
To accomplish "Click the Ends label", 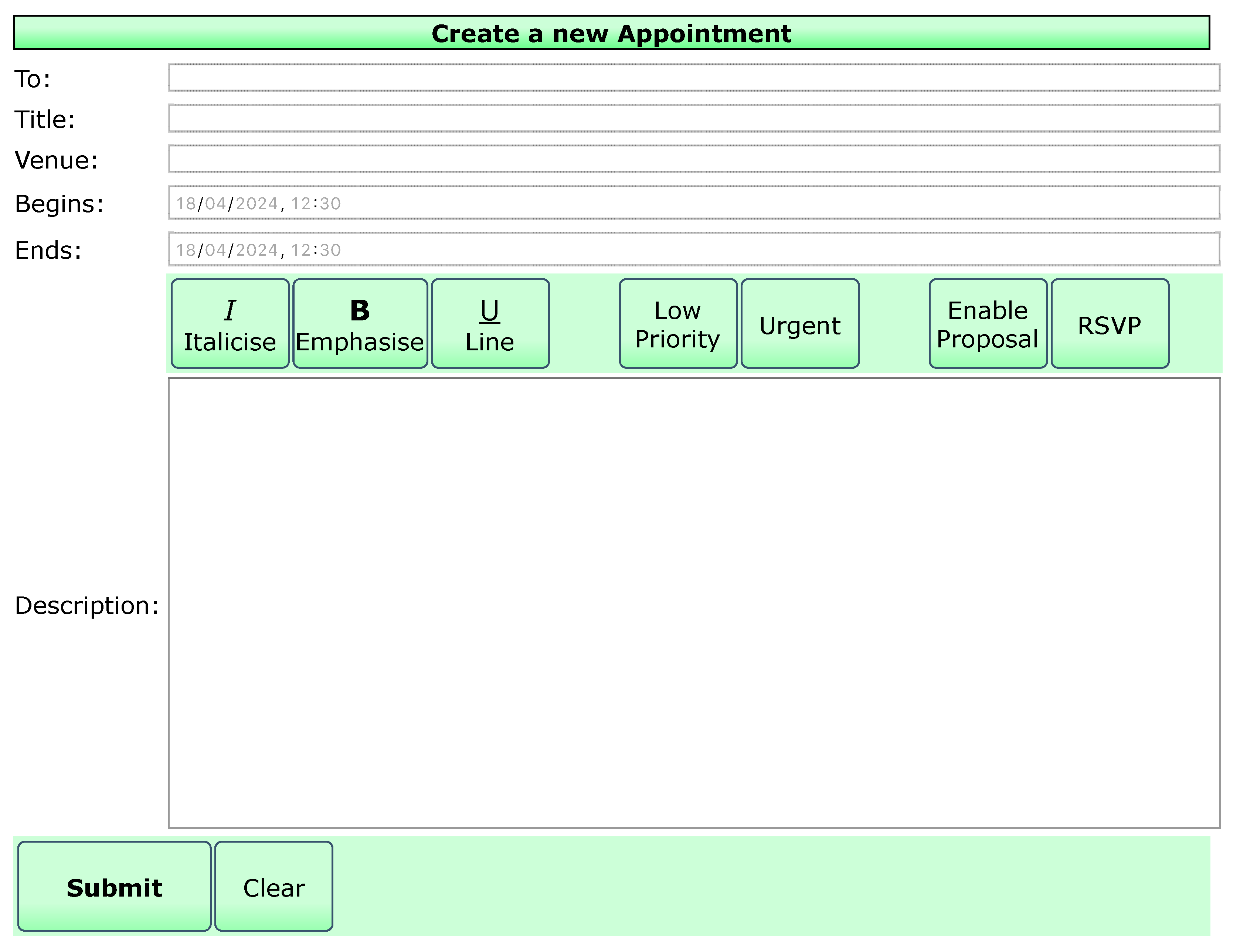I will point(48,251).
